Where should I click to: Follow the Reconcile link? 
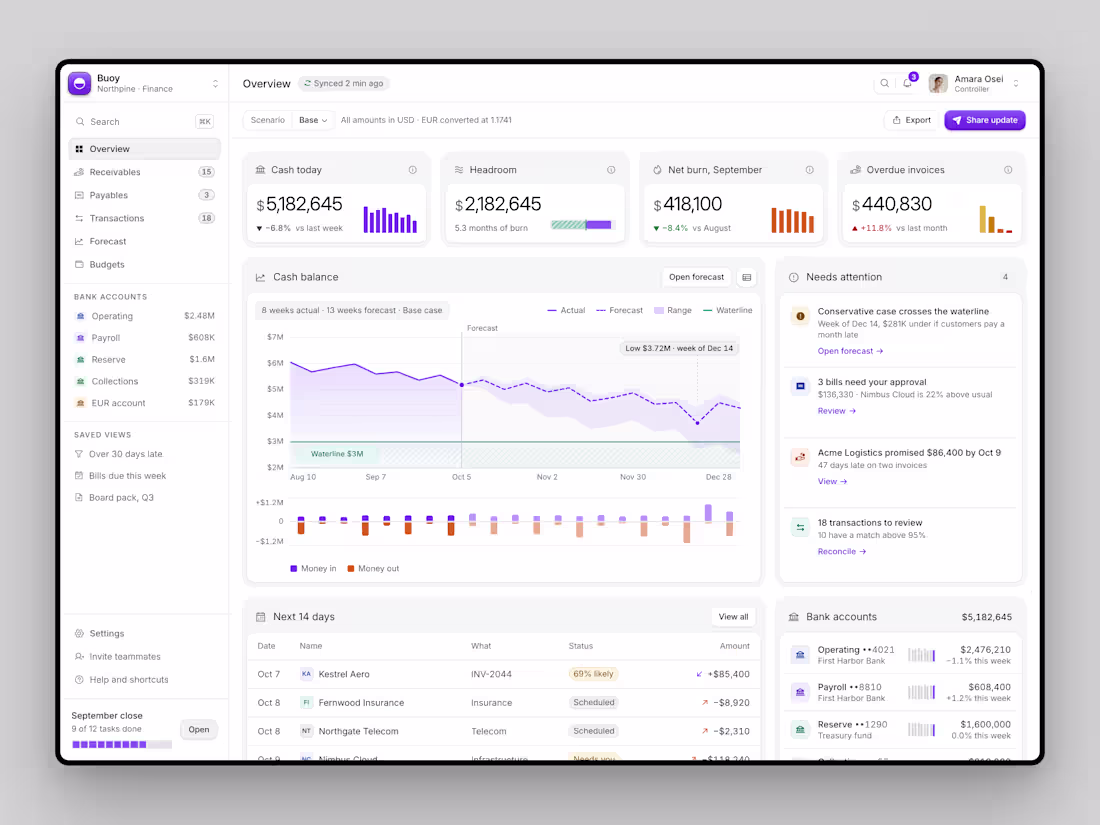click(x=841, y=551)
